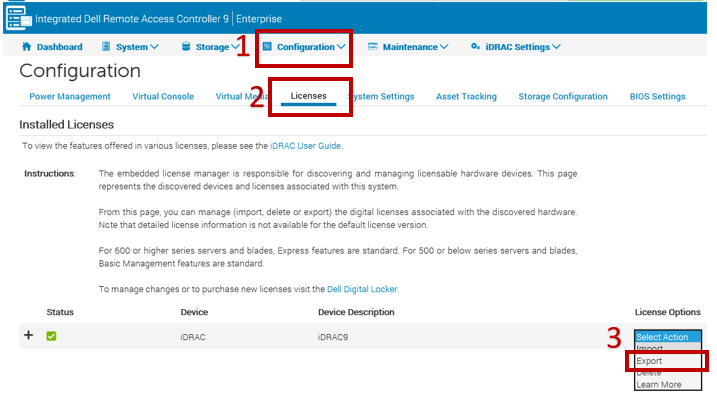Expand the iDRAC license row plus sign
Image resolution: width=717 pixels, height=397 pixels.
click(x=28, y=335)
